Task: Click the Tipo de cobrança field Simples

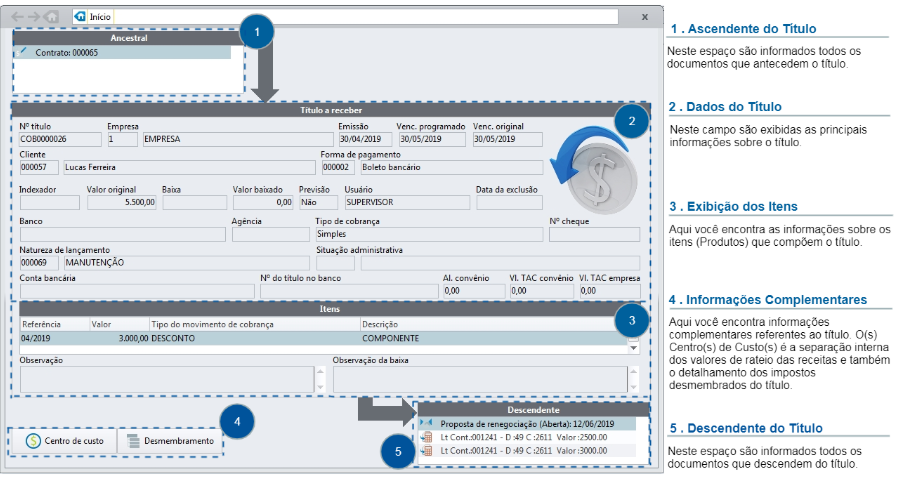Action: coord(429,235)
